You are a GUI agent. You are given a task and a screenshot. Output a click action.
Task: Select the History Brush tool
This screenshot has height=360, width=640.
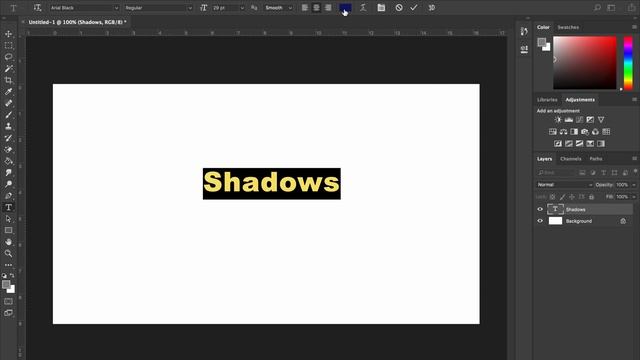click(x=9, y=138)
